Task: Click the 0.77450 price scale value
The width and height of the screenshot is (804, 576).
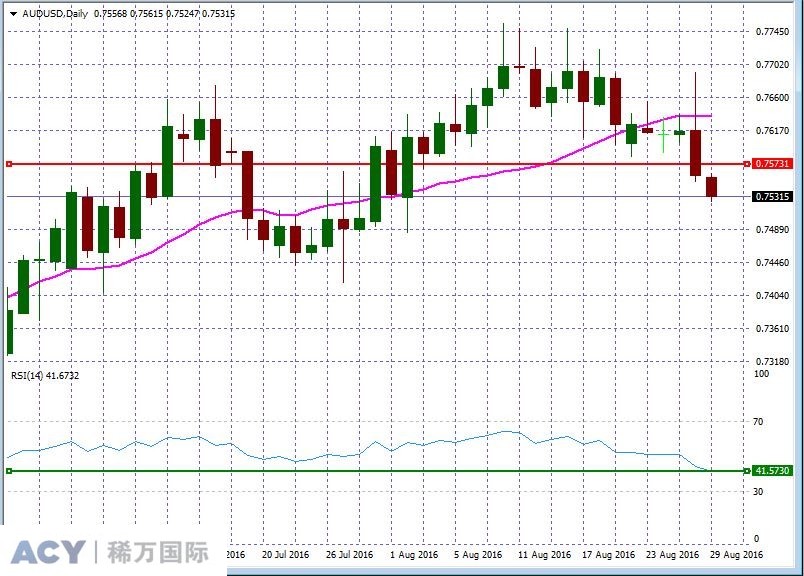Action: click(772, 32)
